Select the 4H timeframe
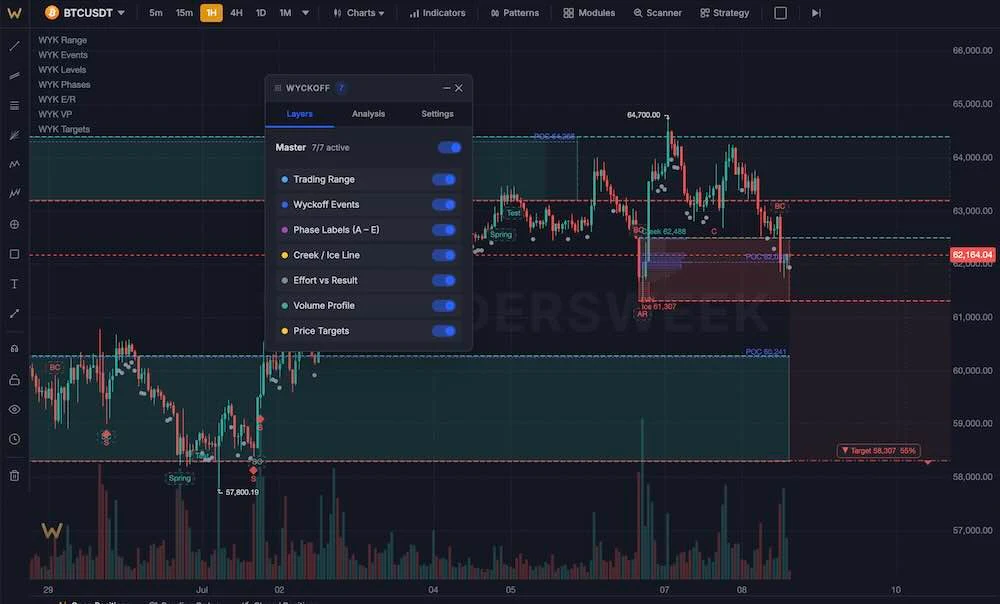The width and height of the screenshot is (1000, 604). coord(236,13)
